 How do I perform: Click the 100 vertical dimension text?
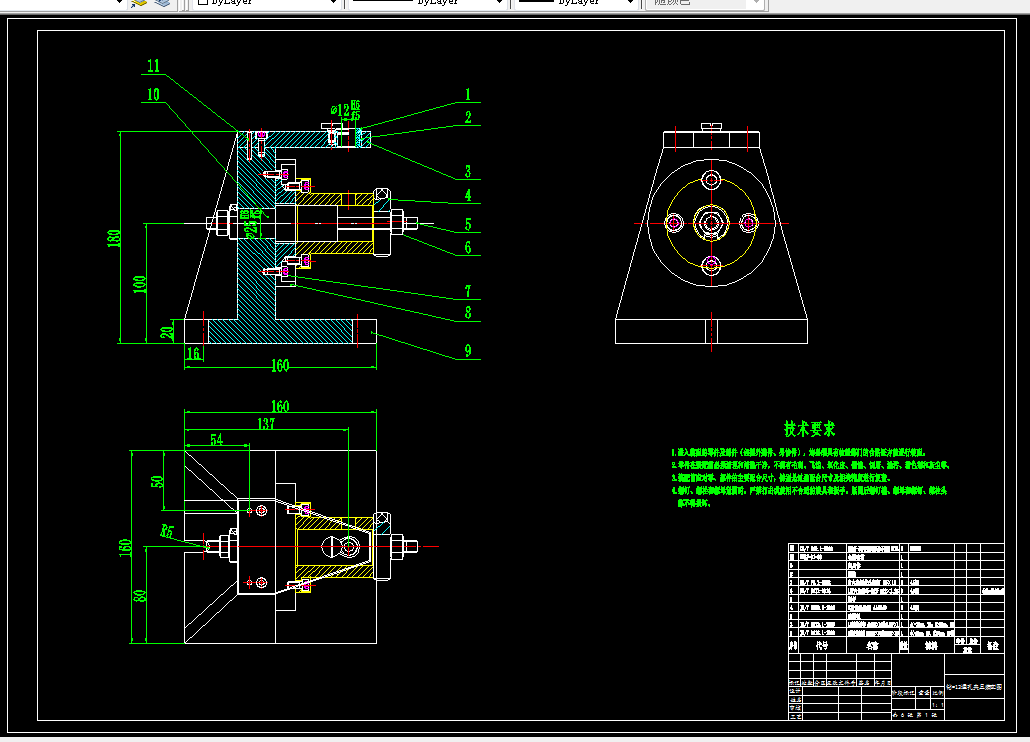[x=140, y=284]
